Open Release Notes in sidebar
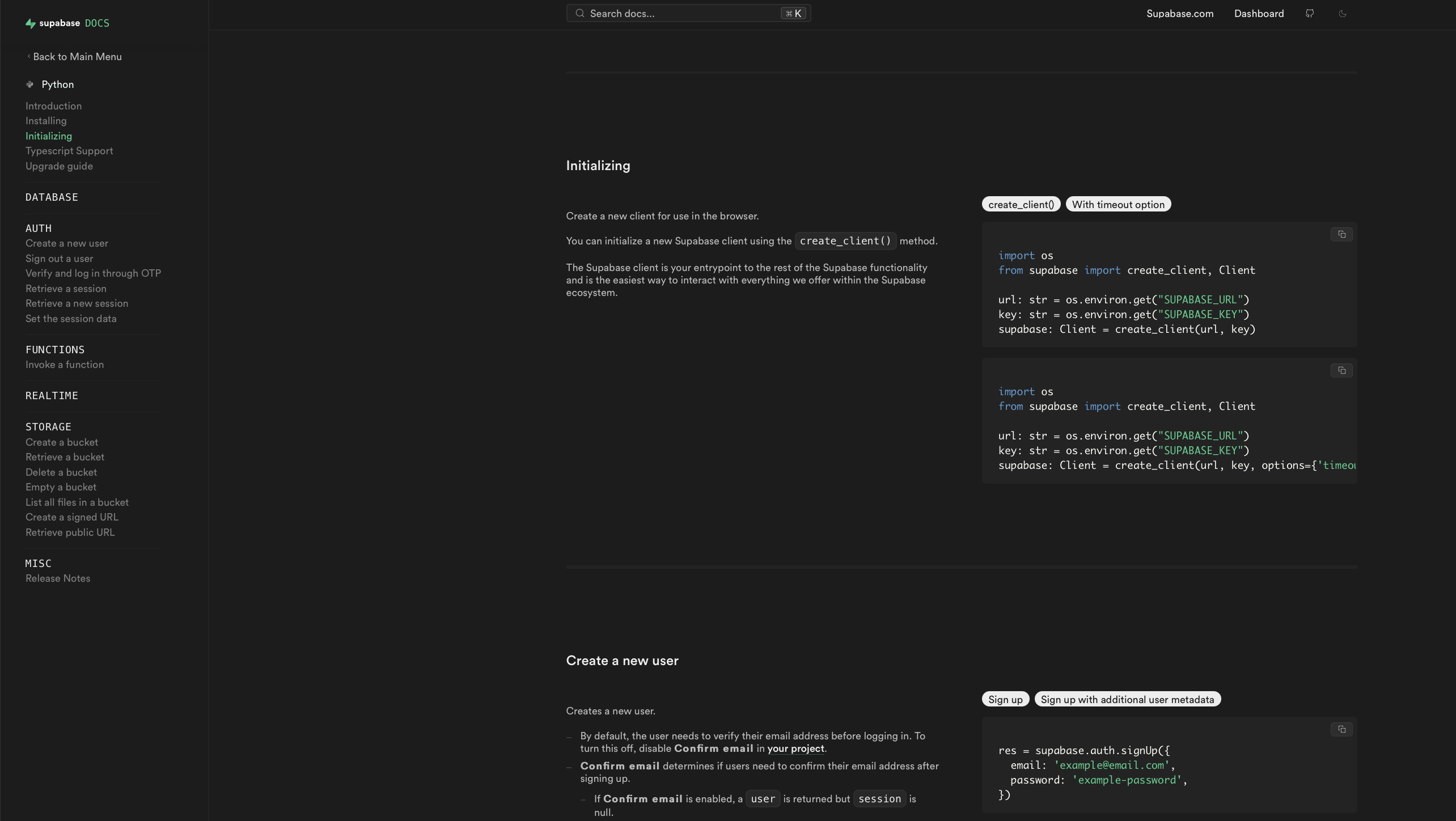The height and width of the screenshot is (821, 1456). [x=58, y=578]
